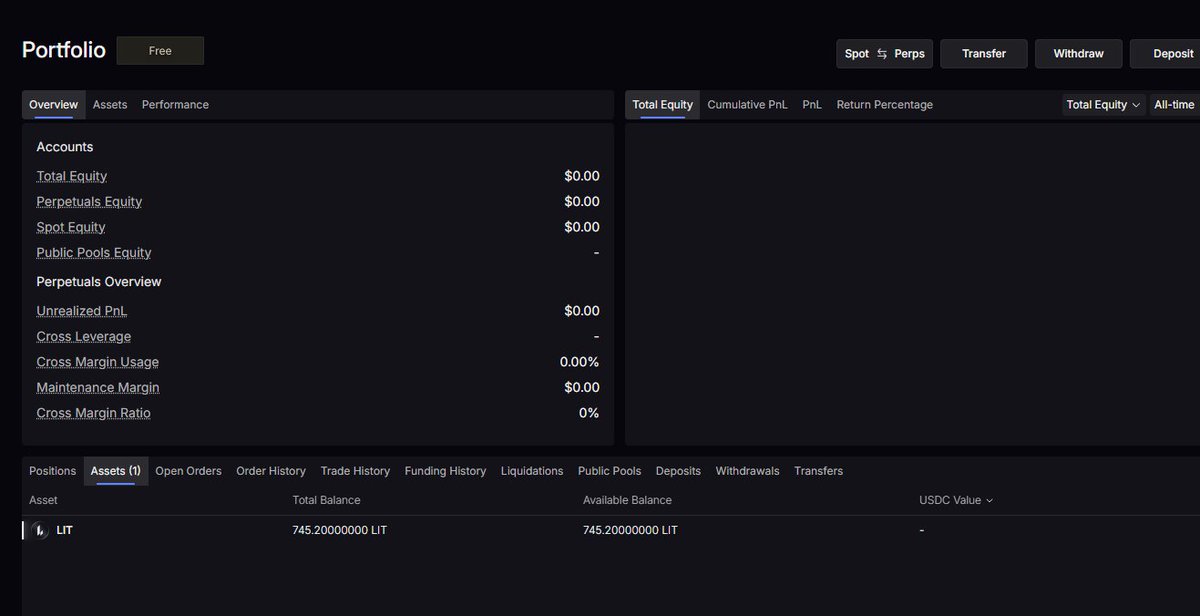1200x616 pixels.
Task: Click the Free badge next to Portfolio
Action: click(x=160, y=49)
